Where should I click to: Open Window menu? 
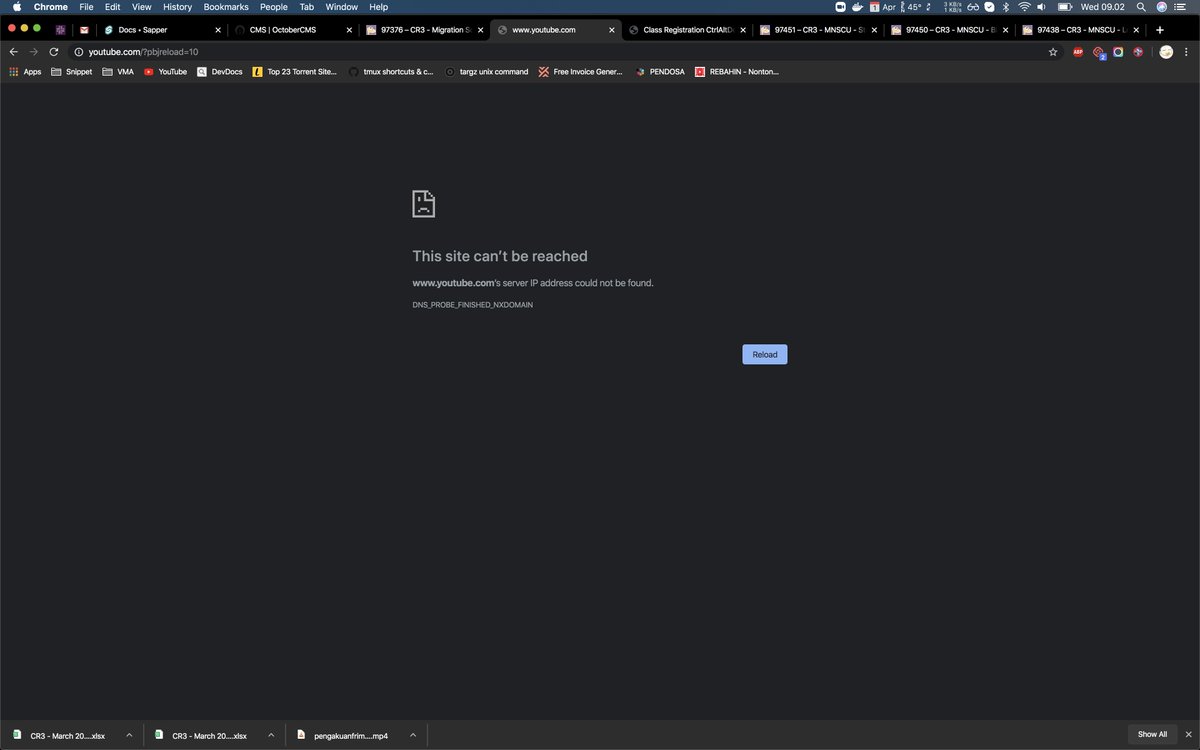[341, 7]
